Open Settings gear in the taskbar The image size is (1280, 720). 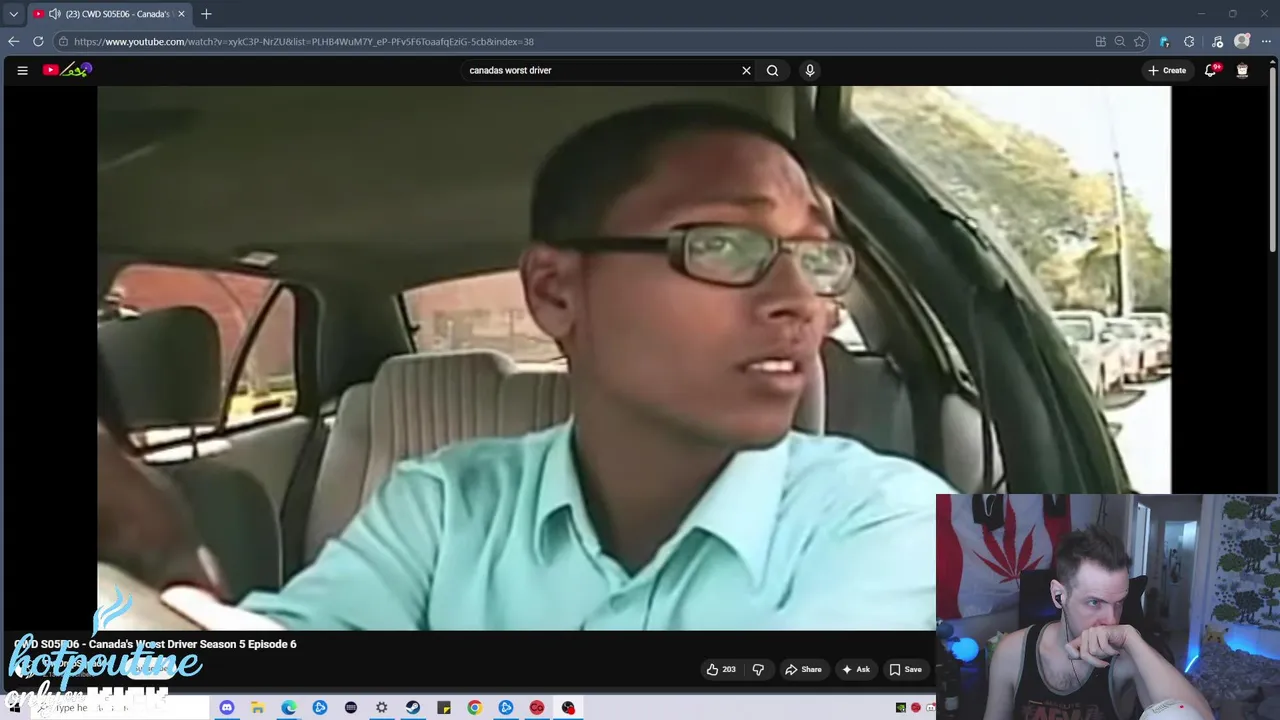coord(381,708)
